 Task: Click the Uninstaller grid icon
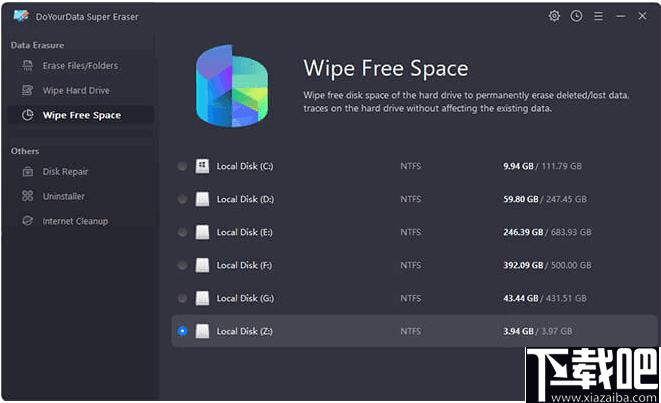[27, 196]
